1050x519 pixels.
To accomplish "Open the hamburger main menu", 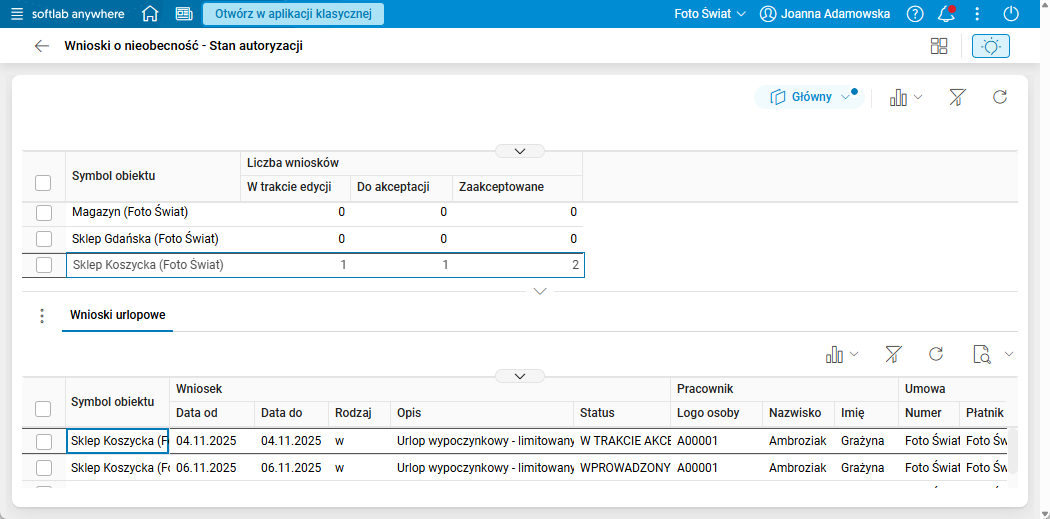I will coord(17,14).
